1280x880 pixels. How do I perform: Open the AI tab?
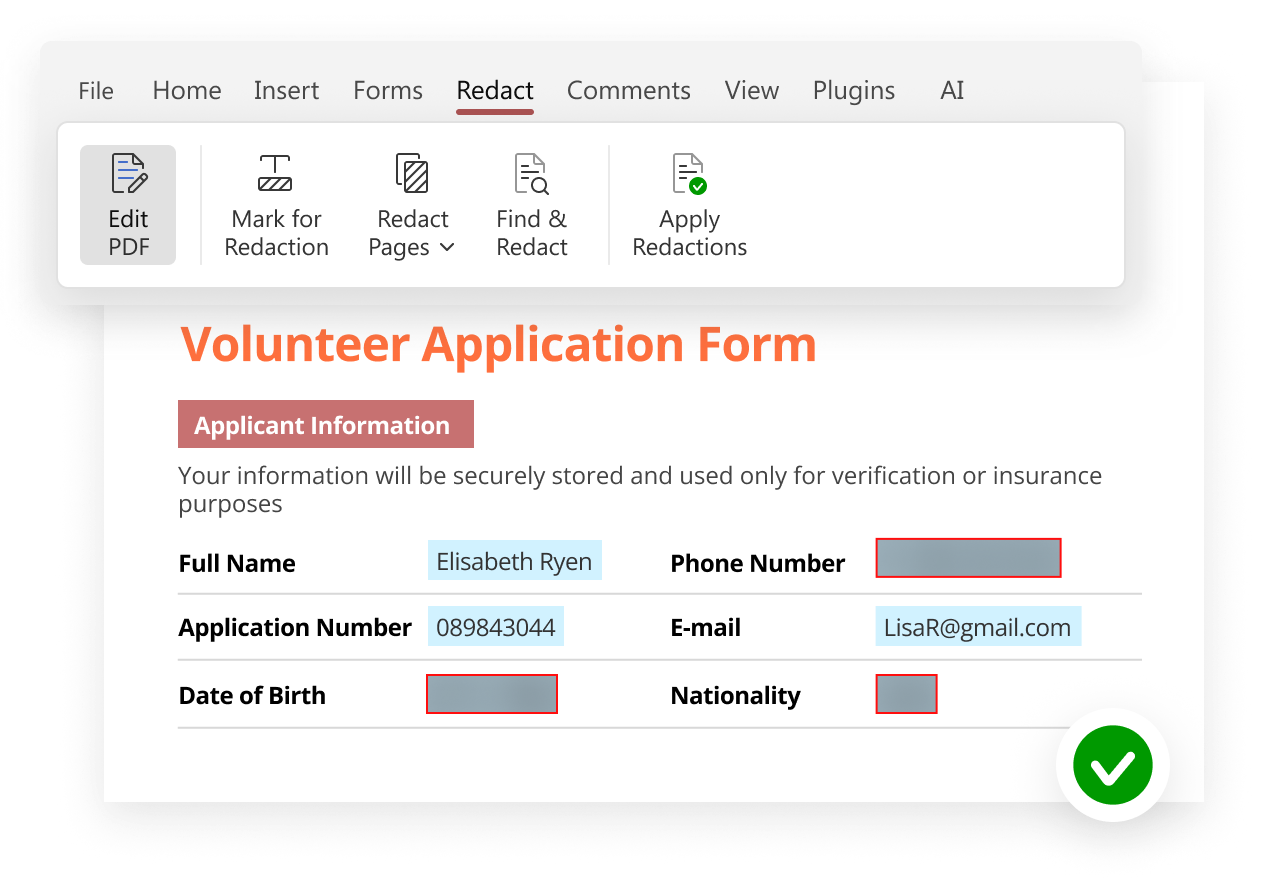(952, 91)
